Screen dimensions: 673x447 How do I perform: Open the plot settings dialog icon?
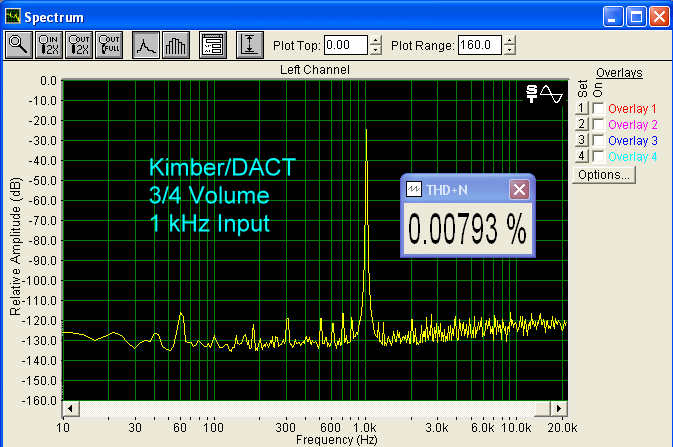[212, 44]
